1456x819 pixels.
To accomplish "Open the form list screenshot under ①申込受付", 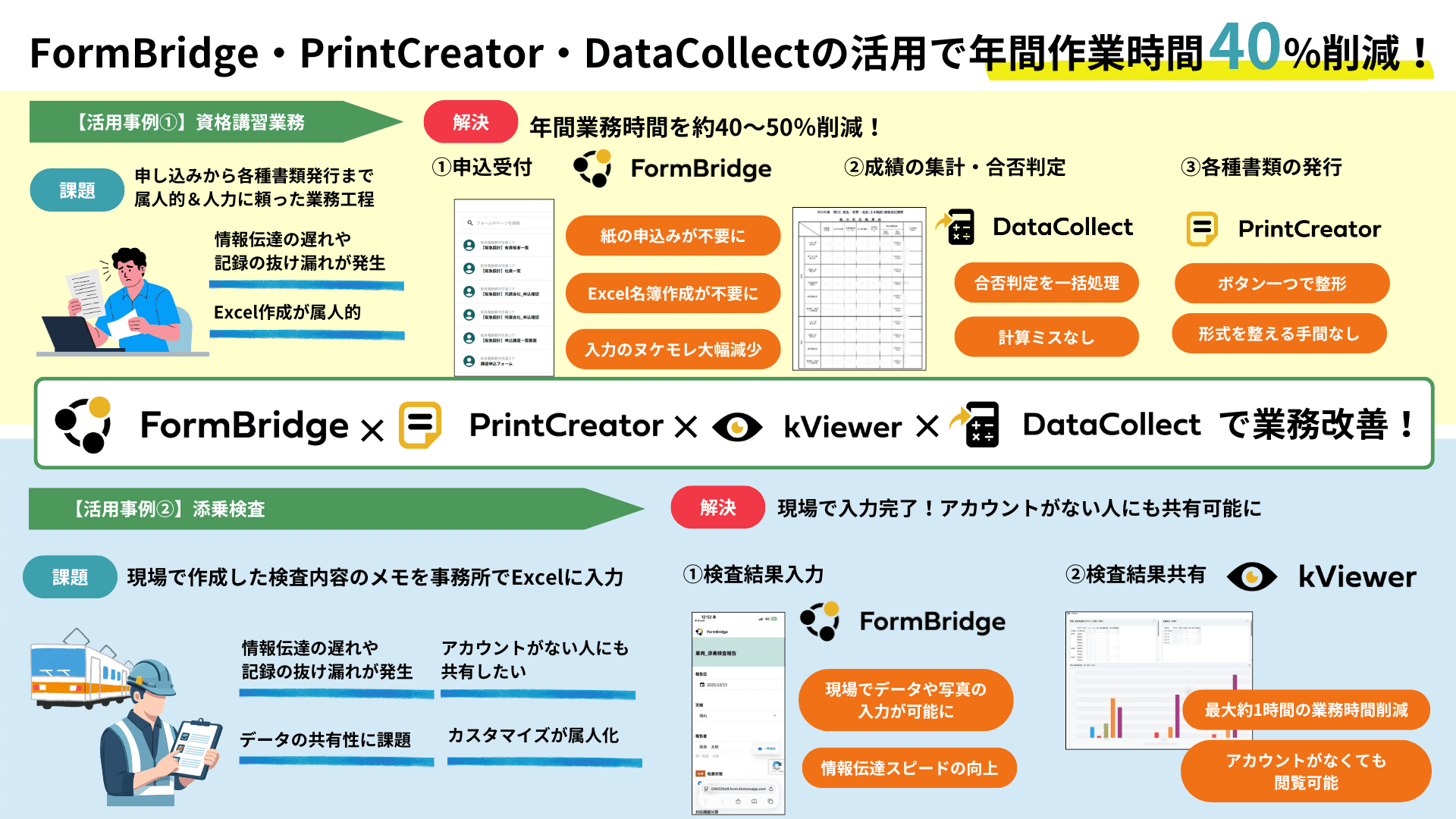I will (x=504, y=287).
